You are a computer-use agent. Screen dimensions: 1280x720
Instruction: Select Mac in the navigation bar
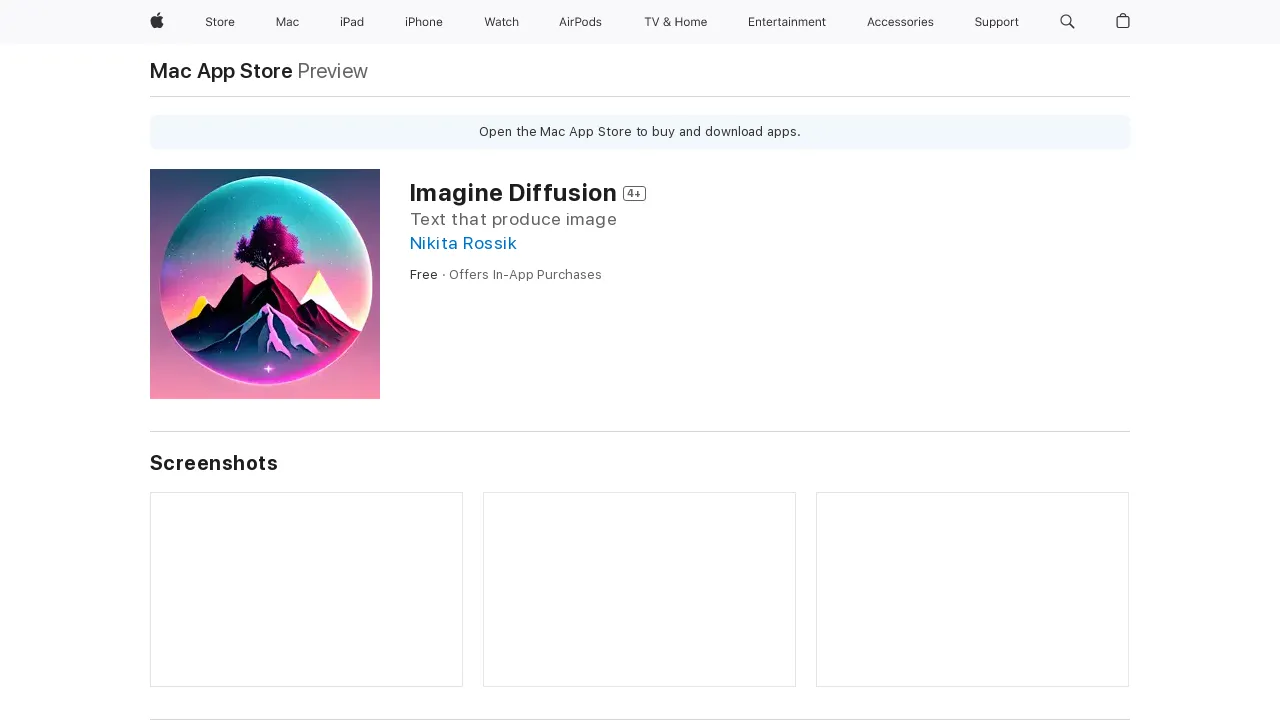tap(287, 22)
